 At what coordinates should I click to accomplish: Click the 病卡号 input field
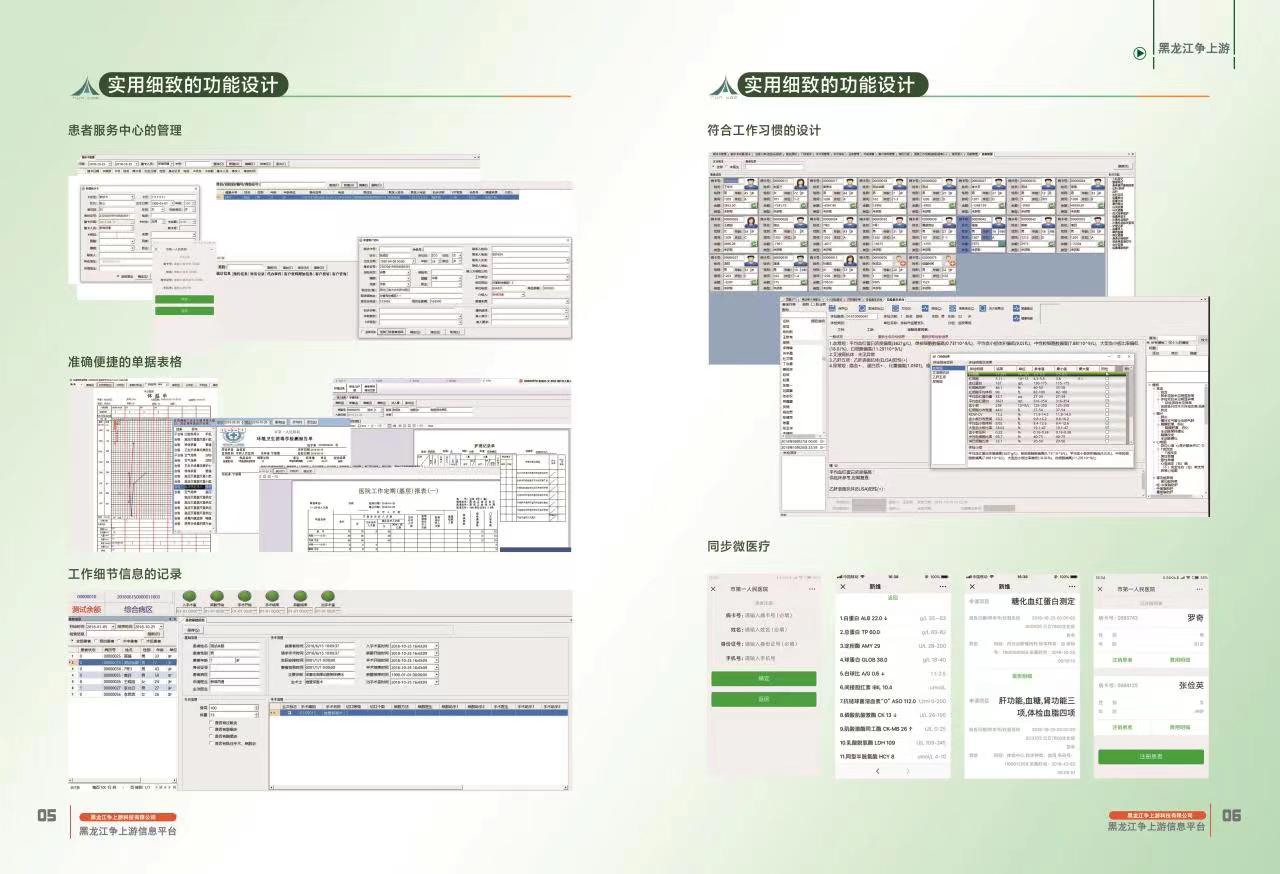point(769,615)
